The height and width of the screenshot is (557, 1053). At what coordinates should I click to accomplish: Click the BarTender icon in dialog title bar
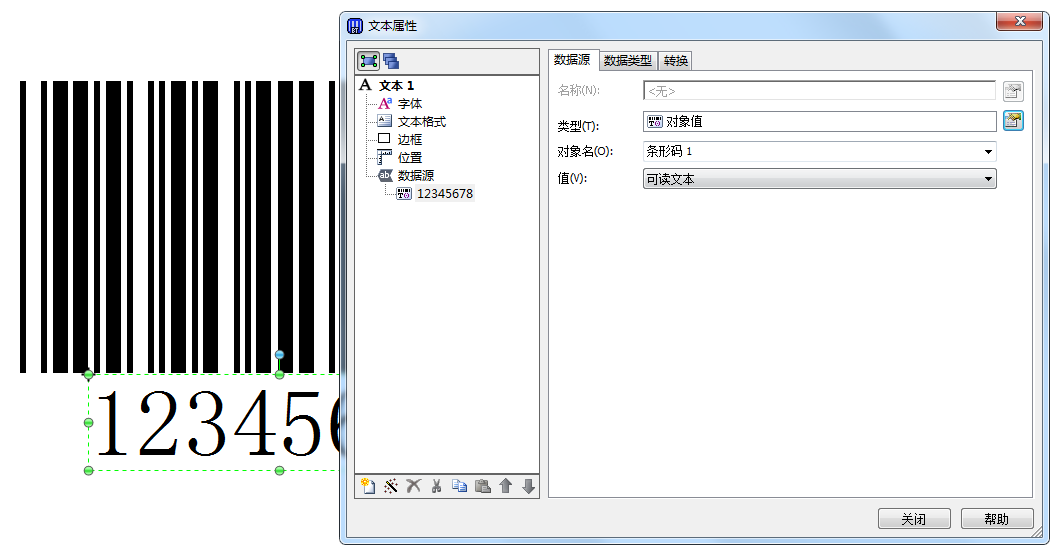(355, 26)
